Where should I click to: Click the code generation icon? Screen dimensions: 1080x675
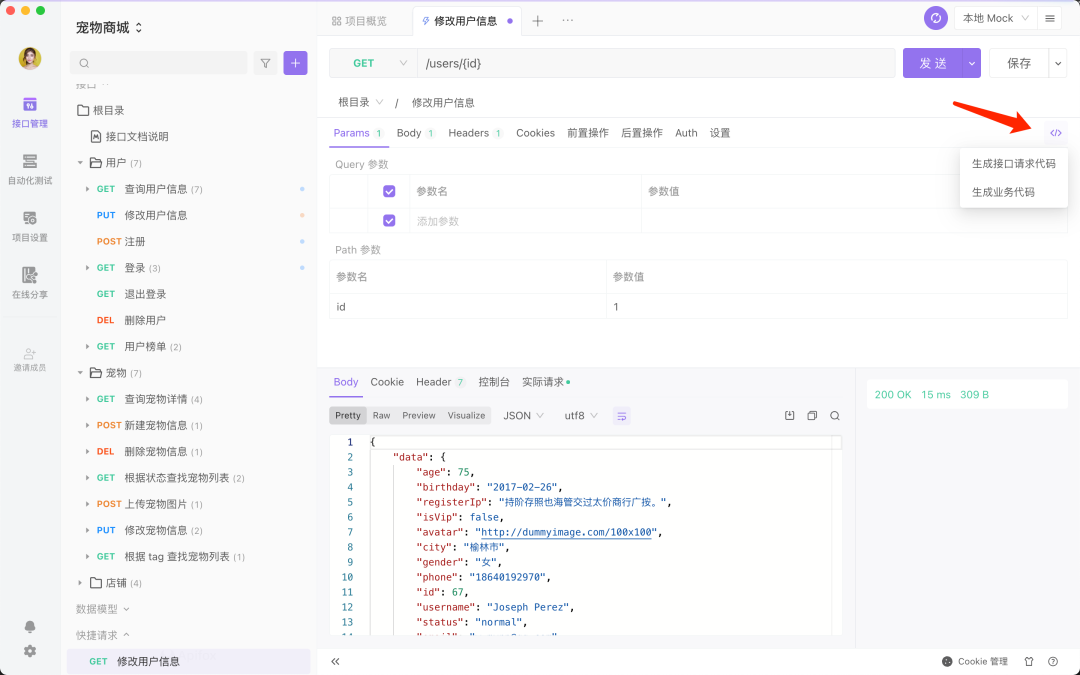coord(1055,133)
